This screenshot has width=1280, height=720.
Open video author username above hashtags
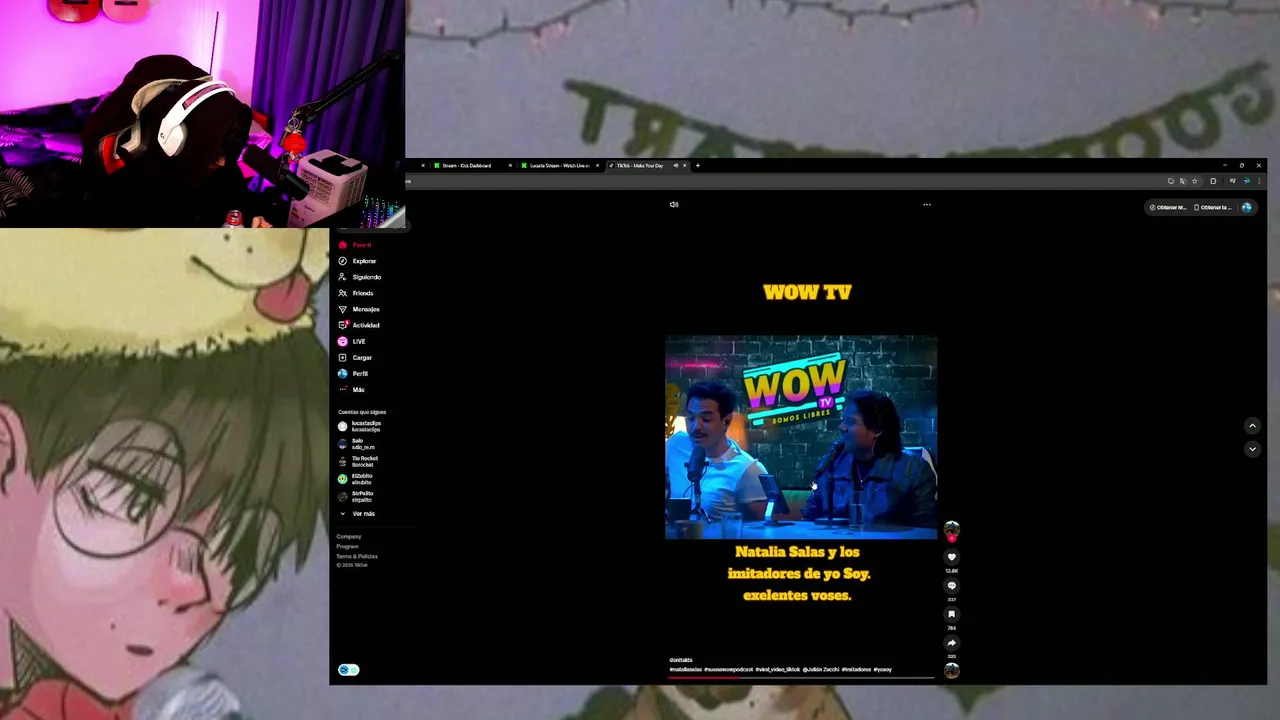pyautogui.click(x=681, y=660)
